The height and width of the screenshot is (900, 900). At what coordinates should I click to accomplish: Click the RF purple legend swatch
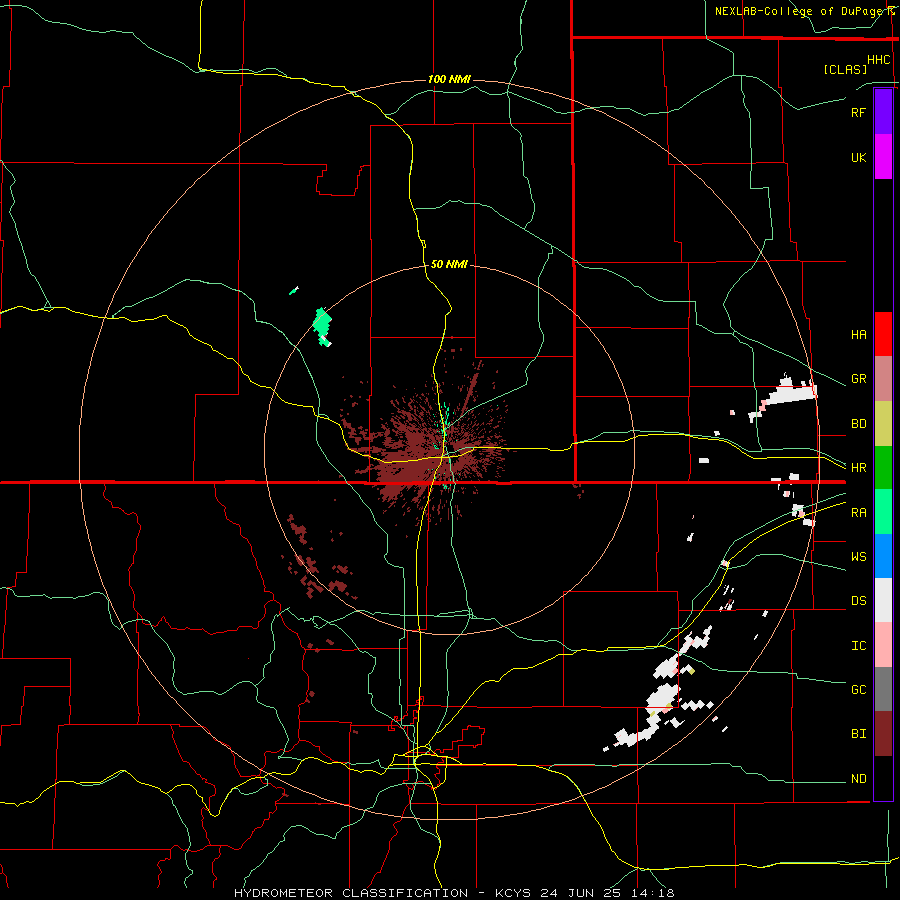[x=883, y=112]
